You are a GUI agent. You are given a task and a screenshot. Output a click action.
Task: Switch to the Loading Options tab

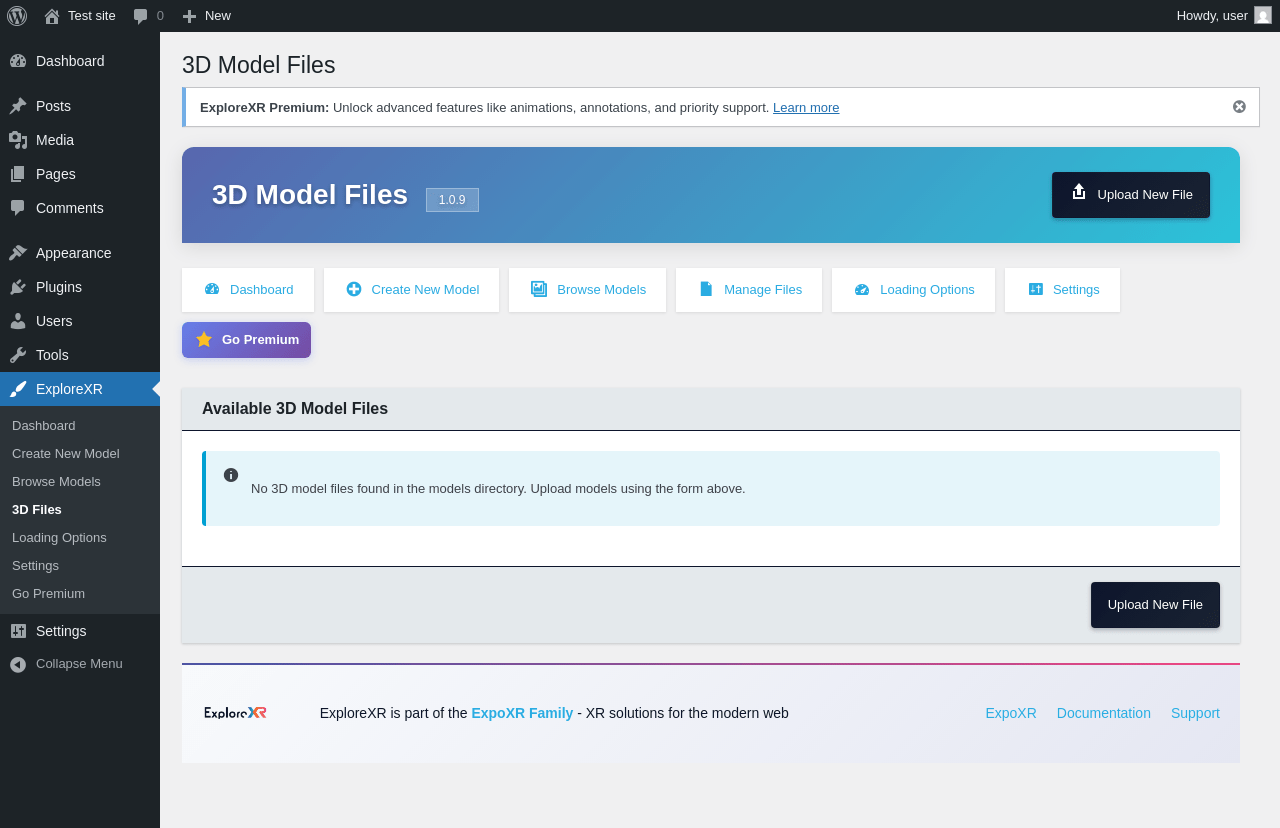(x=913, y=290)
